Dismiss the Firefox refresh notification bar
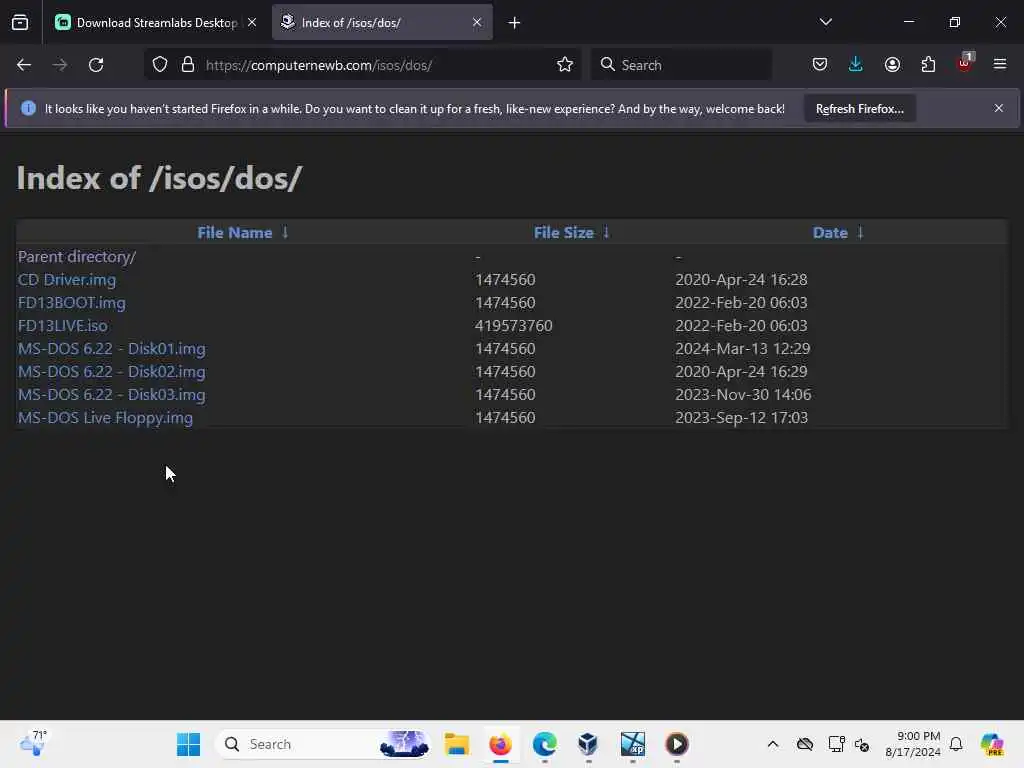This screenshot has height=768, width=1024. tap(999, 108)
